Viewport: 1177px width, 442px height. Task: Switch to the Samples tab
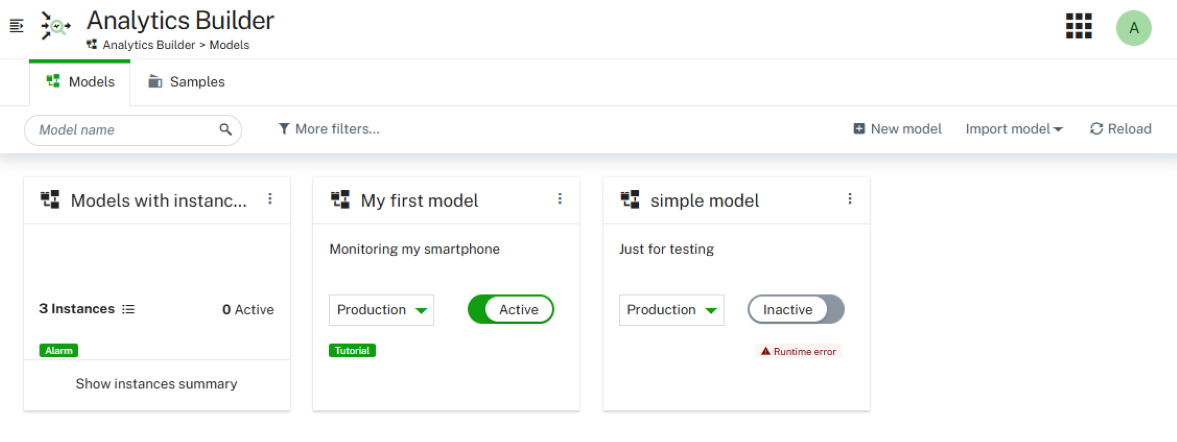(x=186, y=82)
